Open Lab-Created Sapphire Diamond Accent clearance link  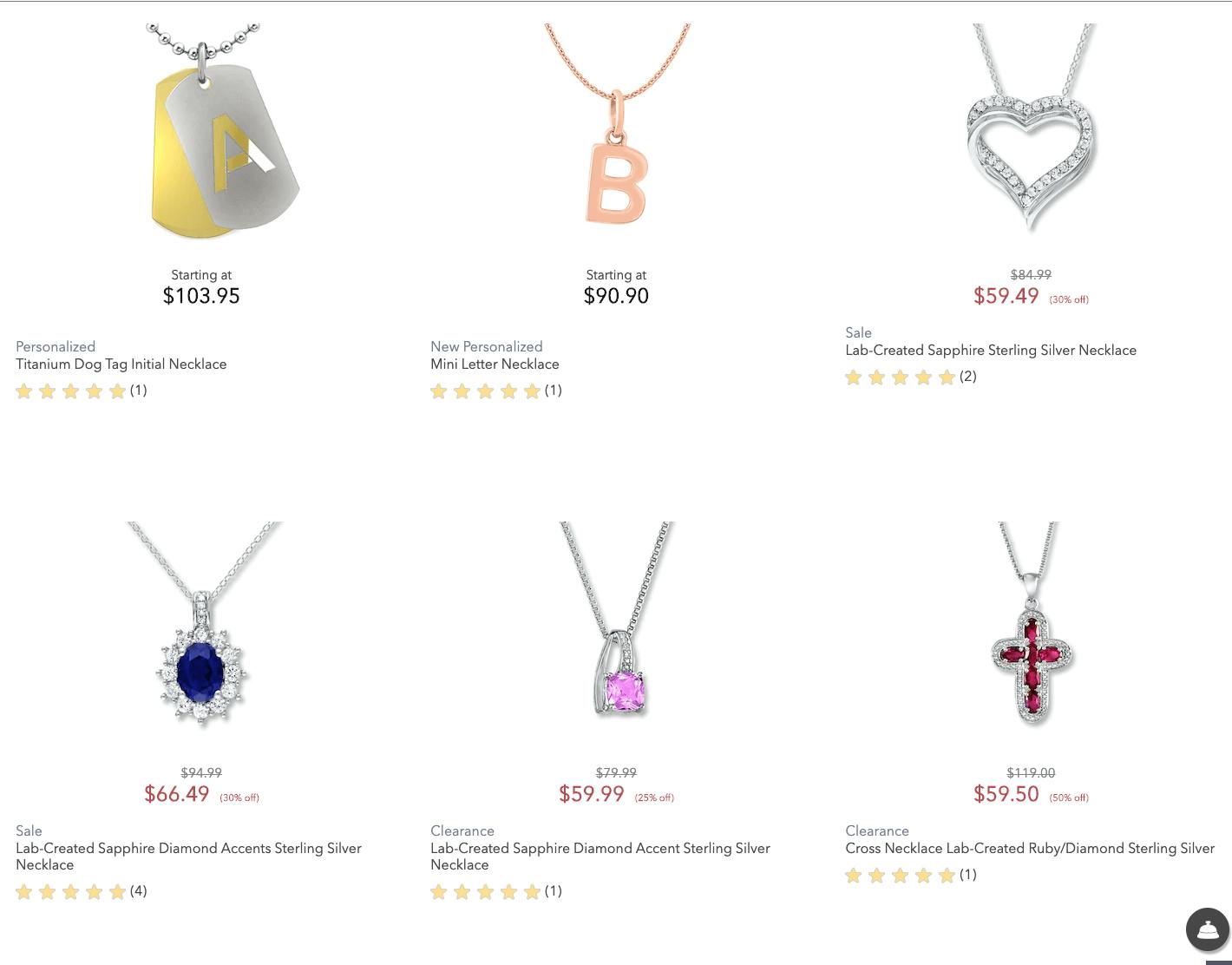[x=600, y=857]
